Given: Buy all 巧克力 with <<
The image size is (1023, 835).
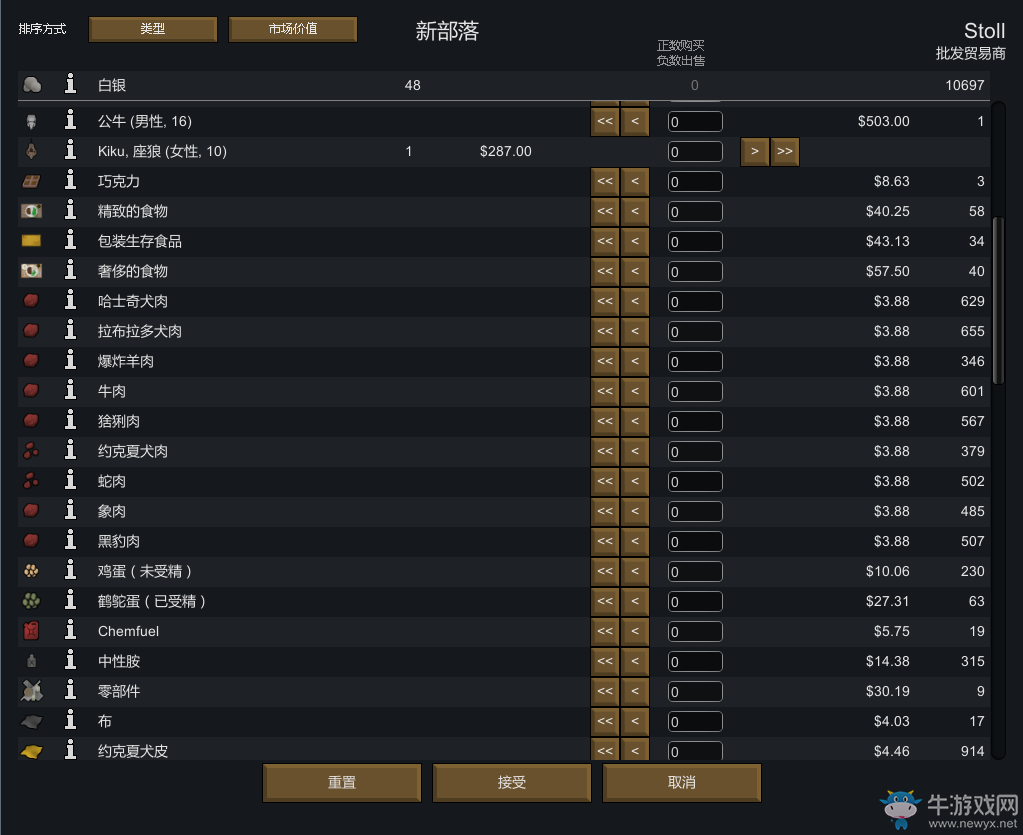Looking at the screenshot, I should point(605,181).
